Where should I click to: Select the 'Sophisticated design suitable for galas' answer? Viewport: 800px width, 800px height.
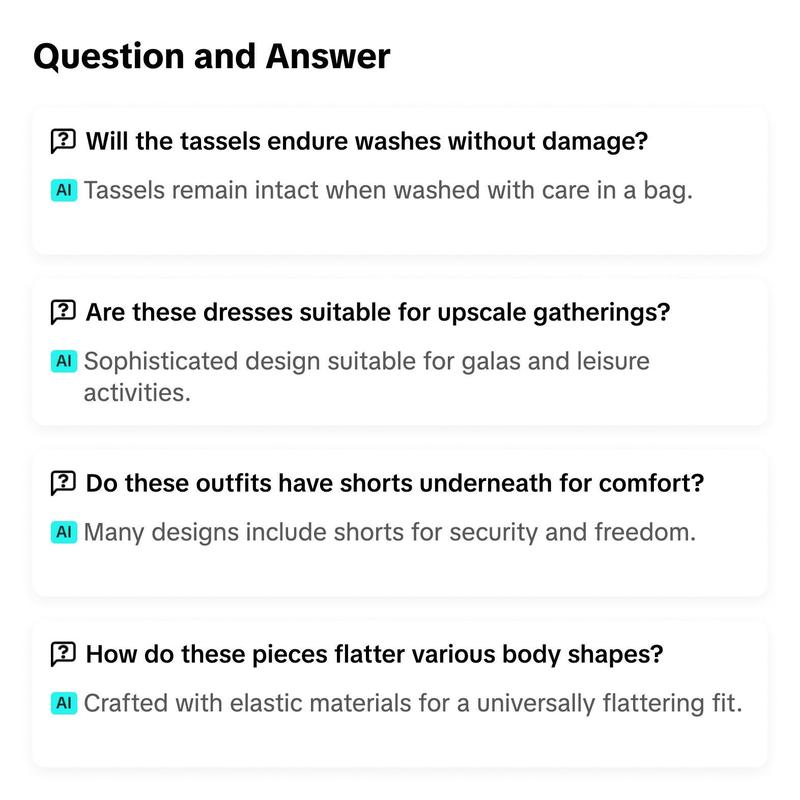click(366, 377)
